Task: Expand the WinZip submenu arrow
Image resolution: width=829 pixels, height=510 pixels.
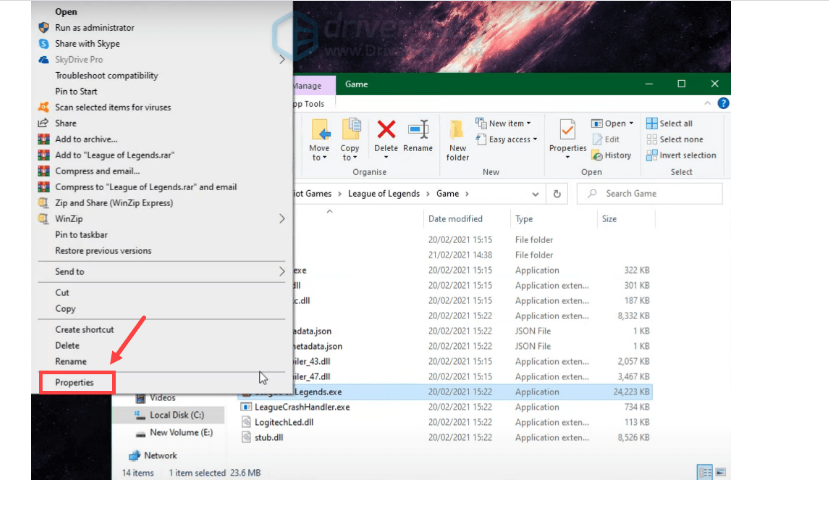Action: point(282,219)
